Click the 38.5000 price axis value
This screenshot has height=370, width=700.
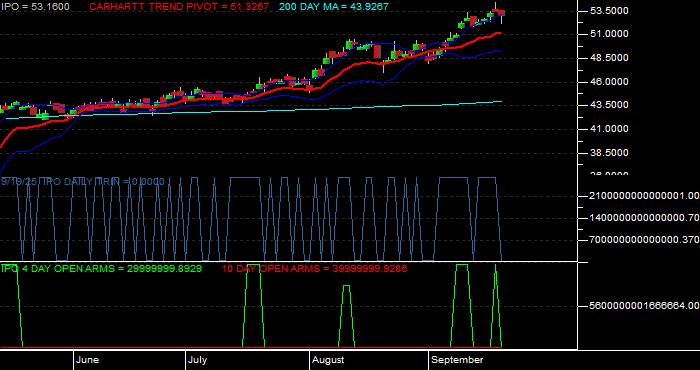click(609, 153)
